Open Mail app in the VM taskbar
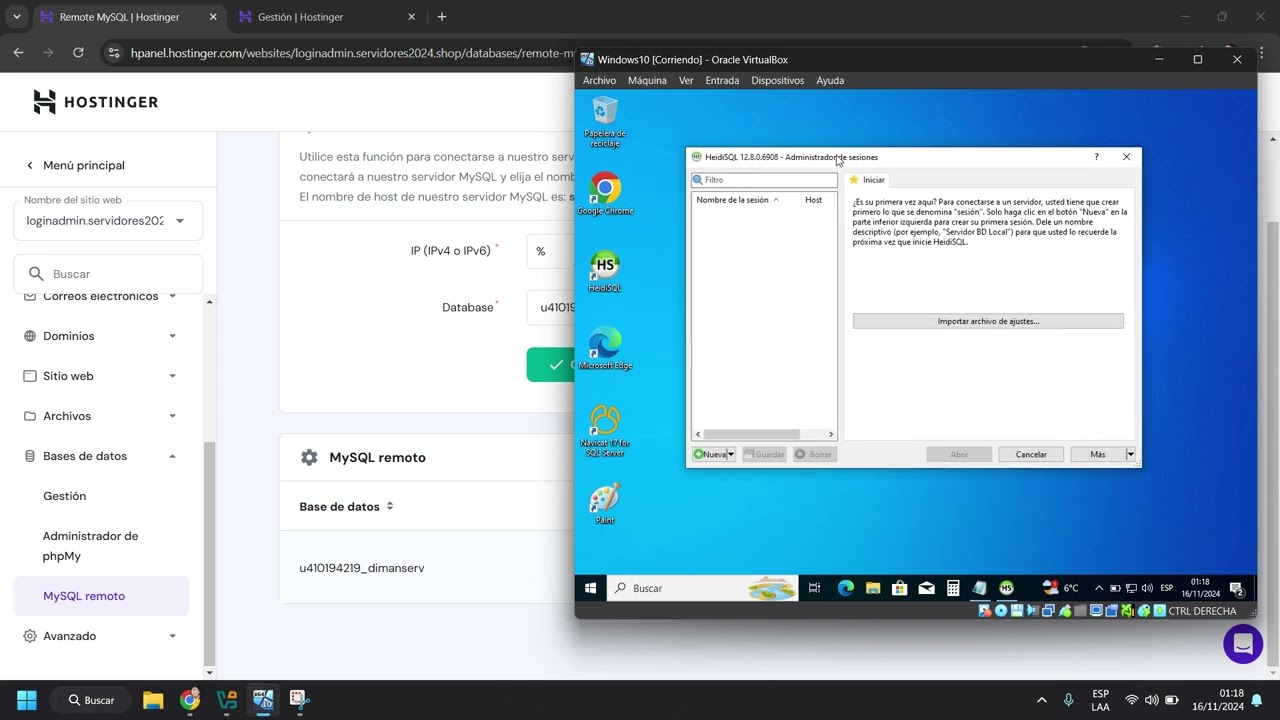 point(926,588)
